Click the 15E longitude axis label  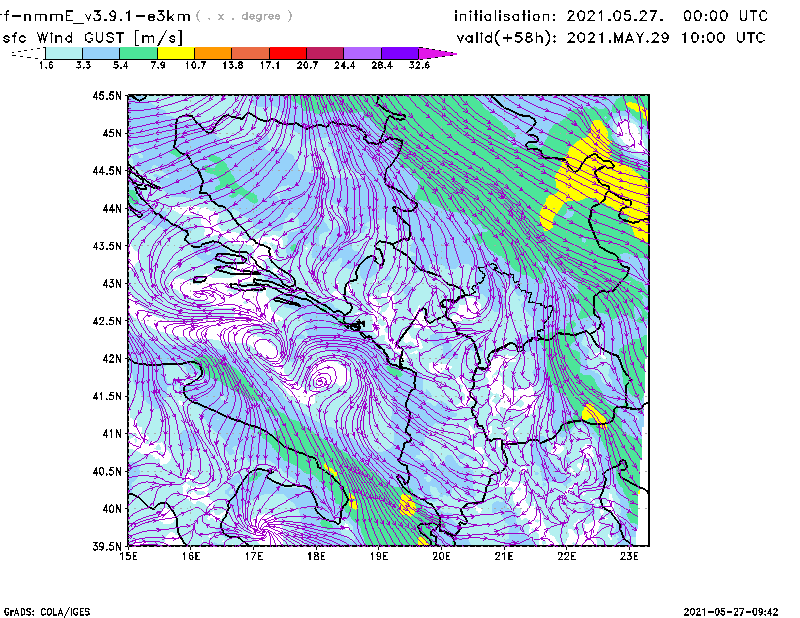click(128, 556)
